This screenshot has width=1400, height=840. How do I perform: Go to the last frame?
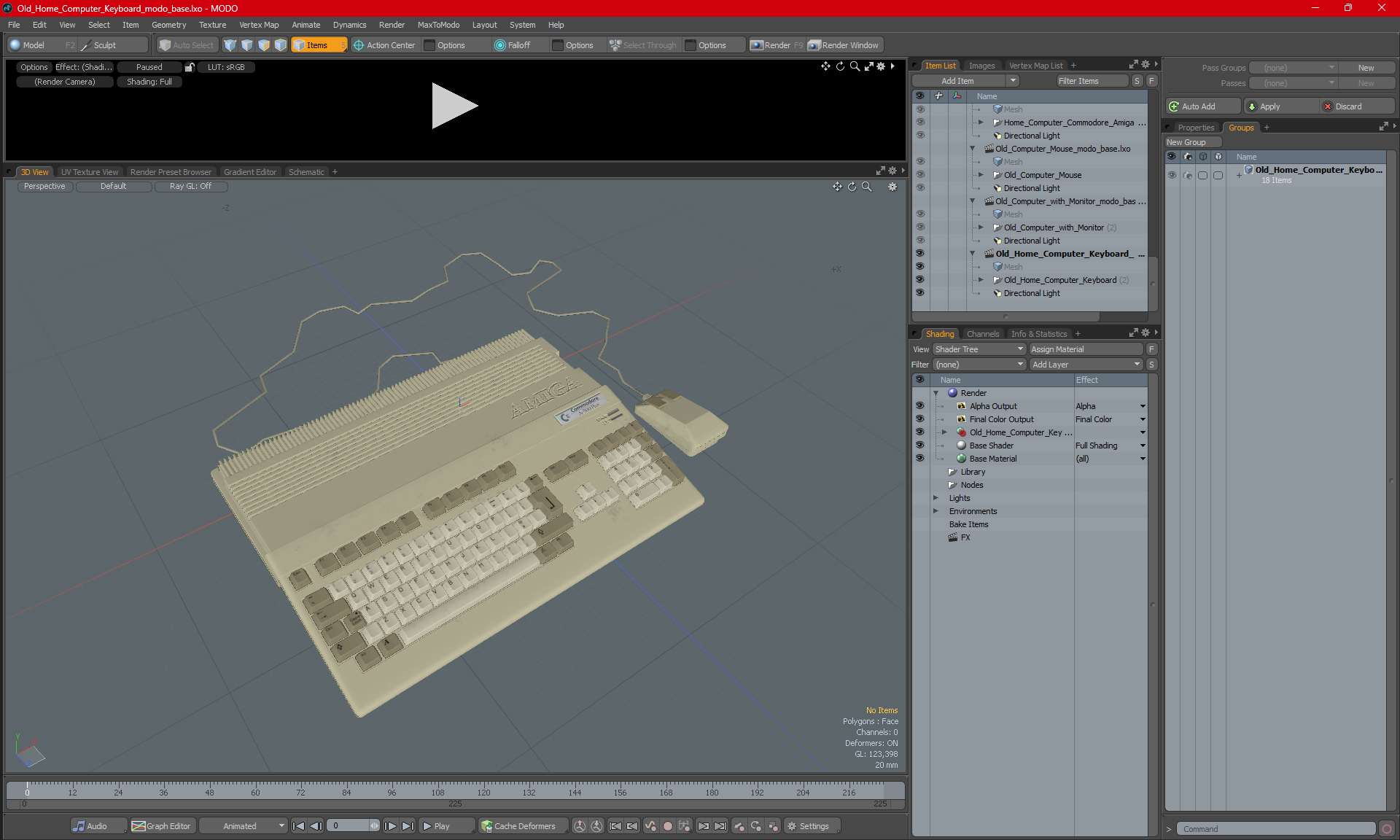point(408,826)
